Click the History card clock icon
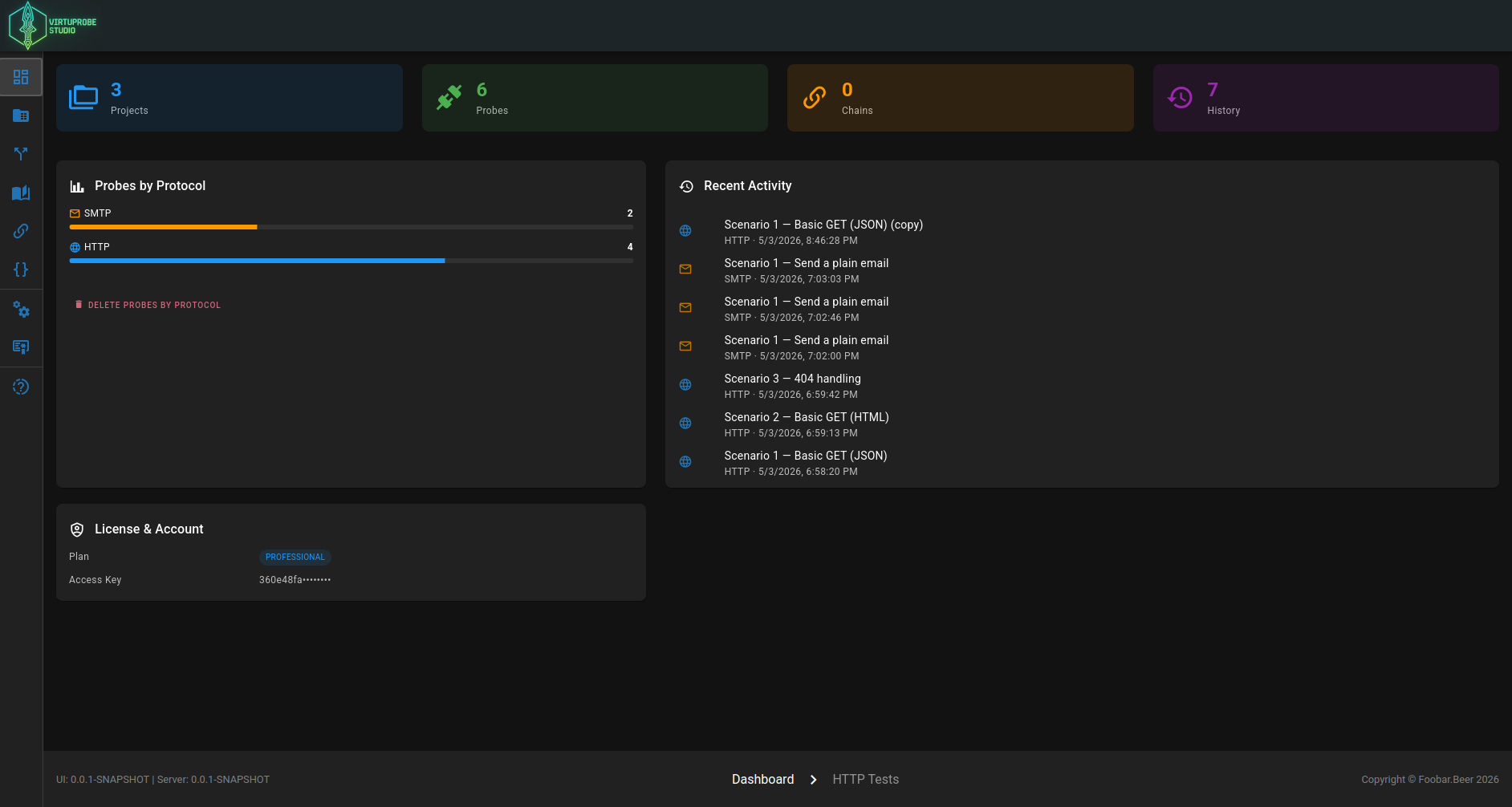 [1180, 98]
